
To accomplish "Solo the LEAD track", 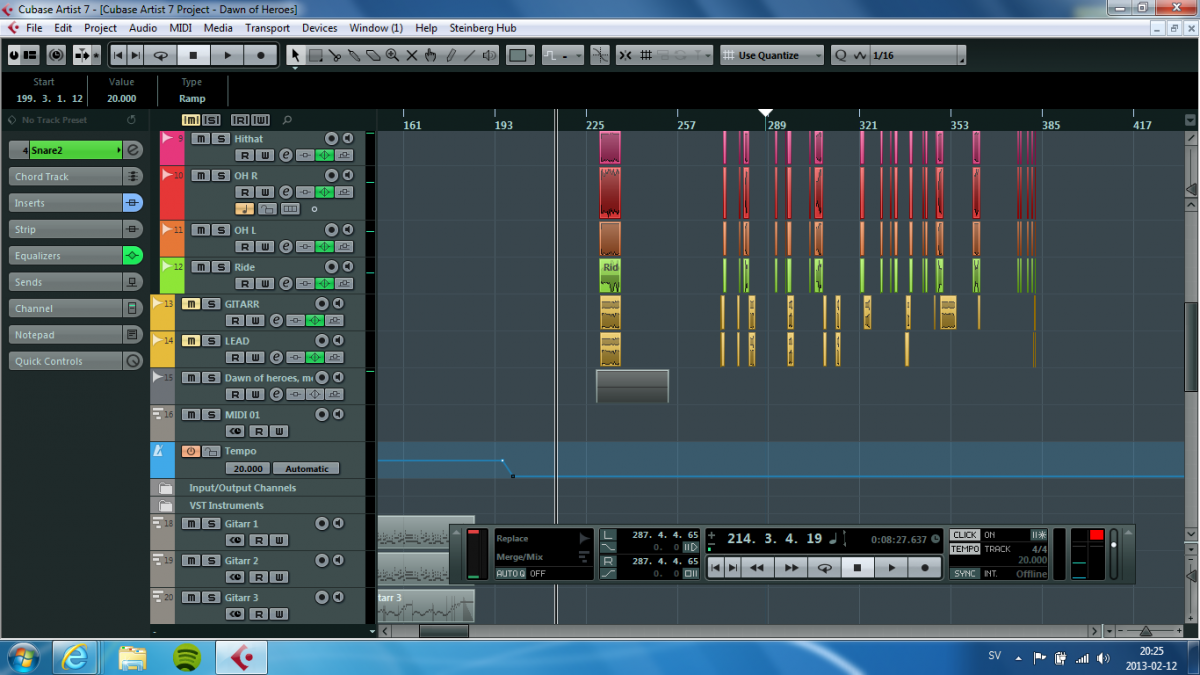I will tap(209, 341).
